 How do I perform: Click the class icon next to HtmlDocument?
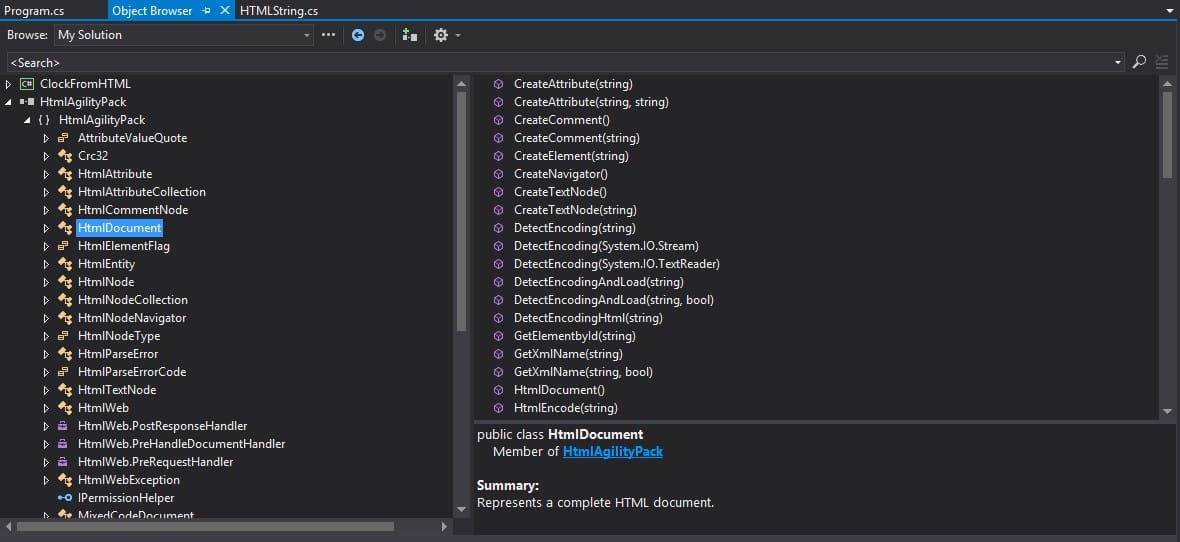[64, 227]
